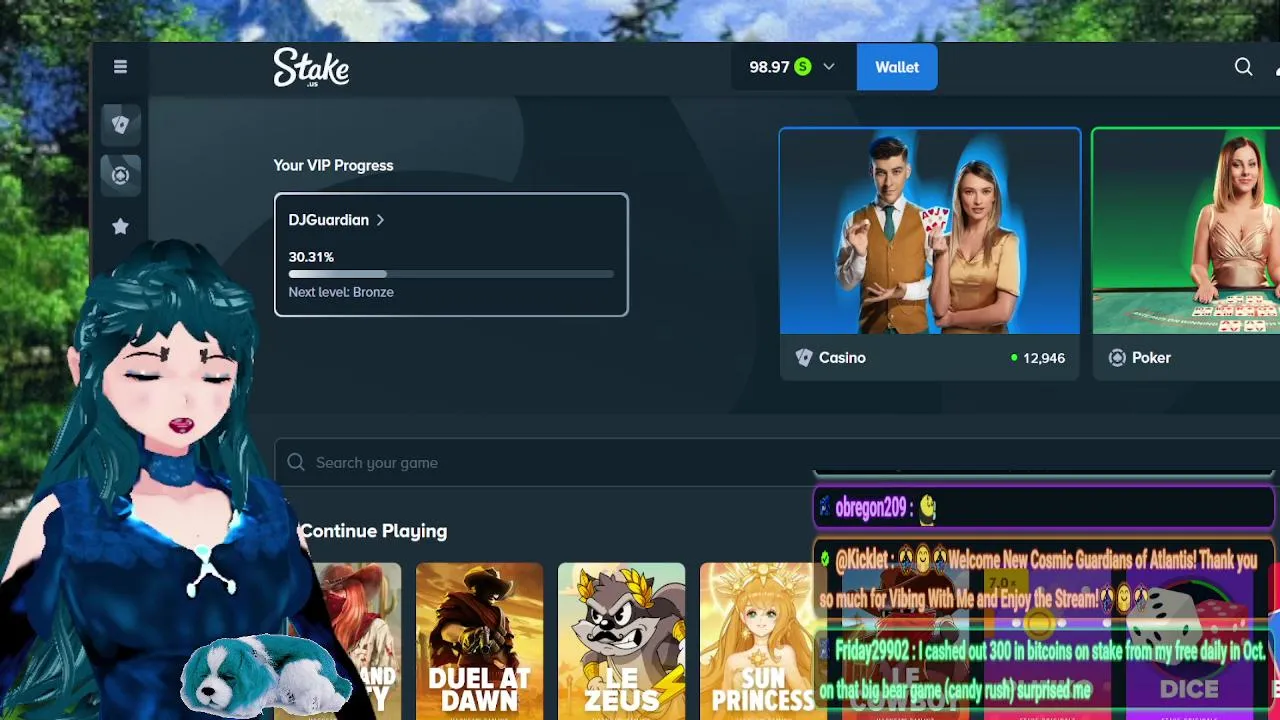Click the 98.97 balance amount
The width and height of the screenshot is (1280, 720).
[x=769, y=67]
